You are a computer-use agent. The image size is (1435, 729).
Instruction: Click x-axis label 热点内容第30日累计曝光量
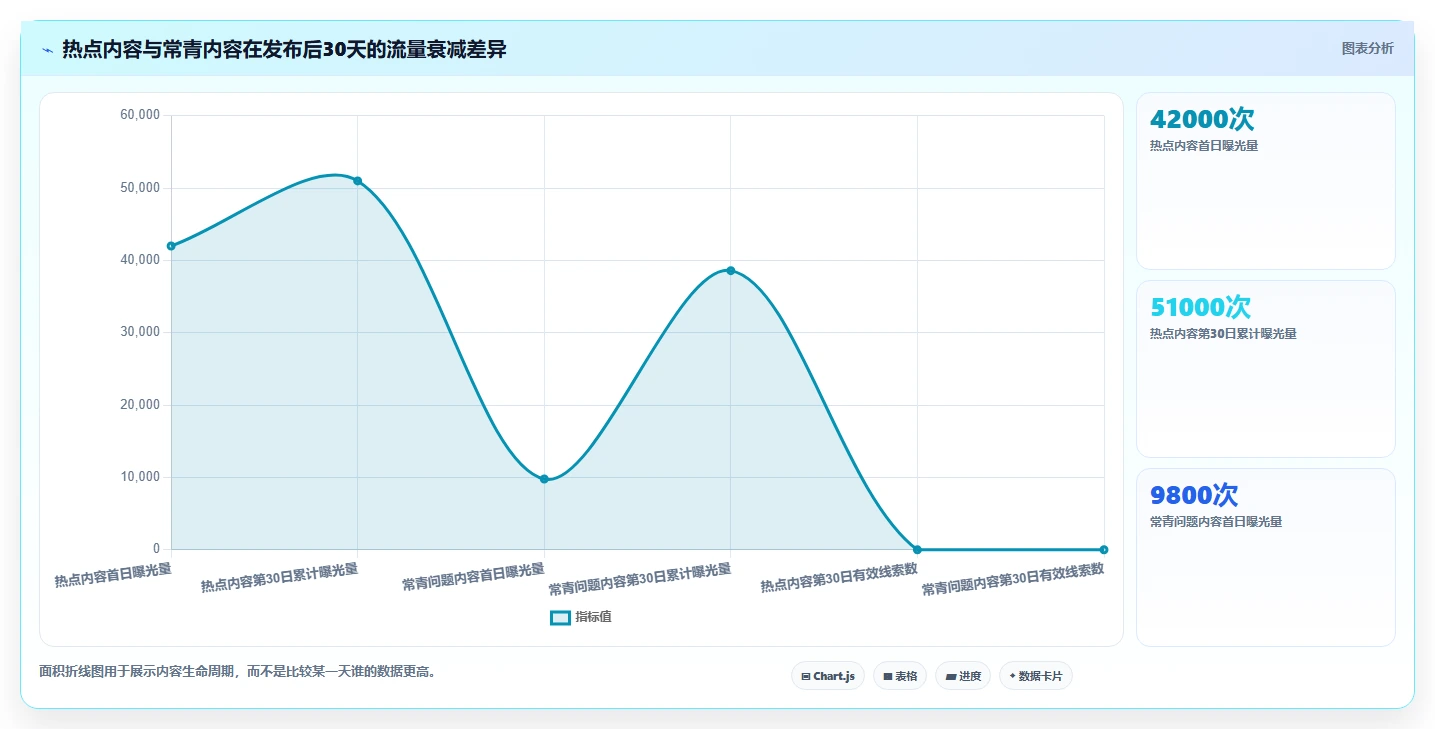[279, 579]
